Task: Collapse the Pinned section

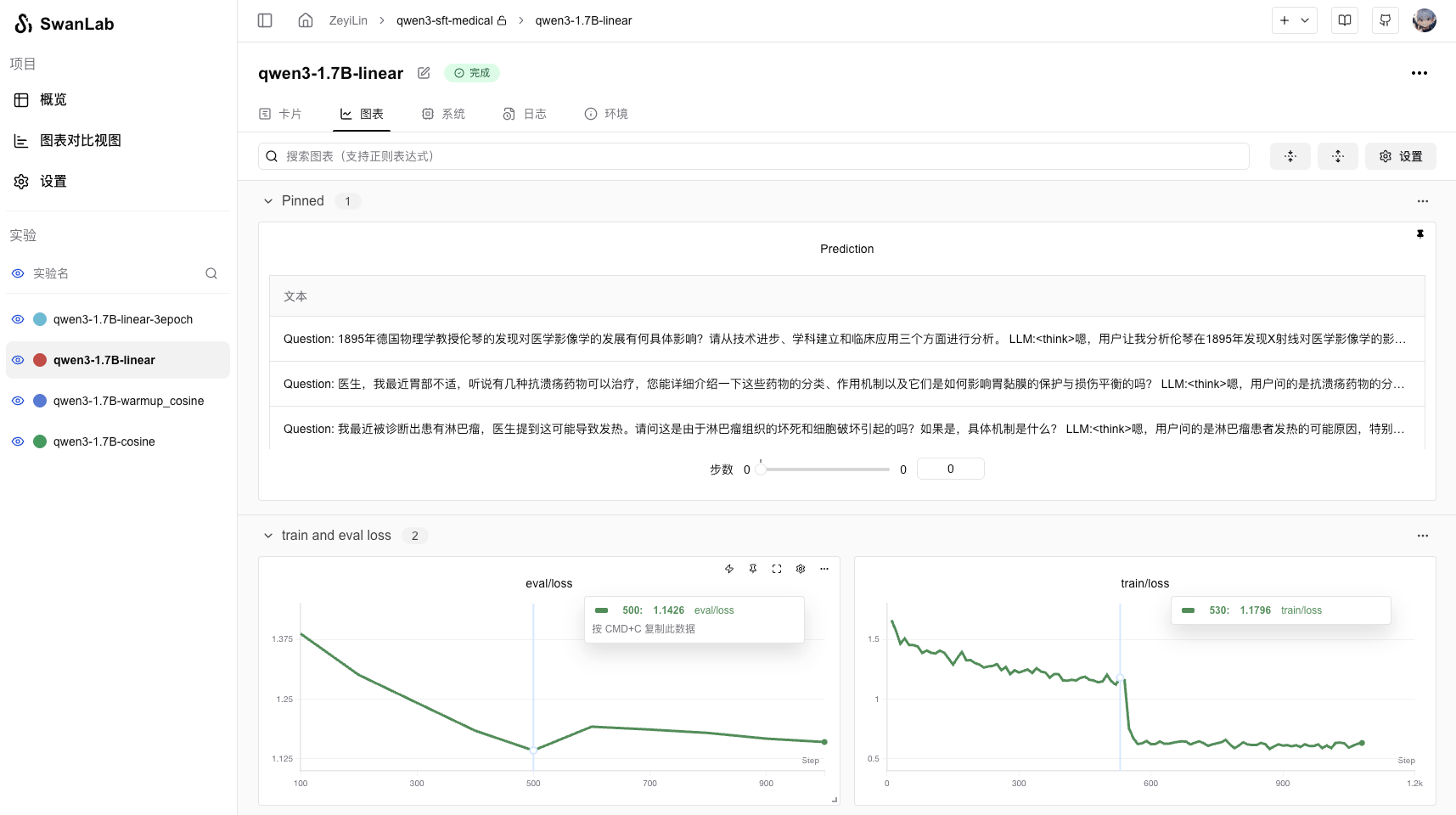Action: 268,201
